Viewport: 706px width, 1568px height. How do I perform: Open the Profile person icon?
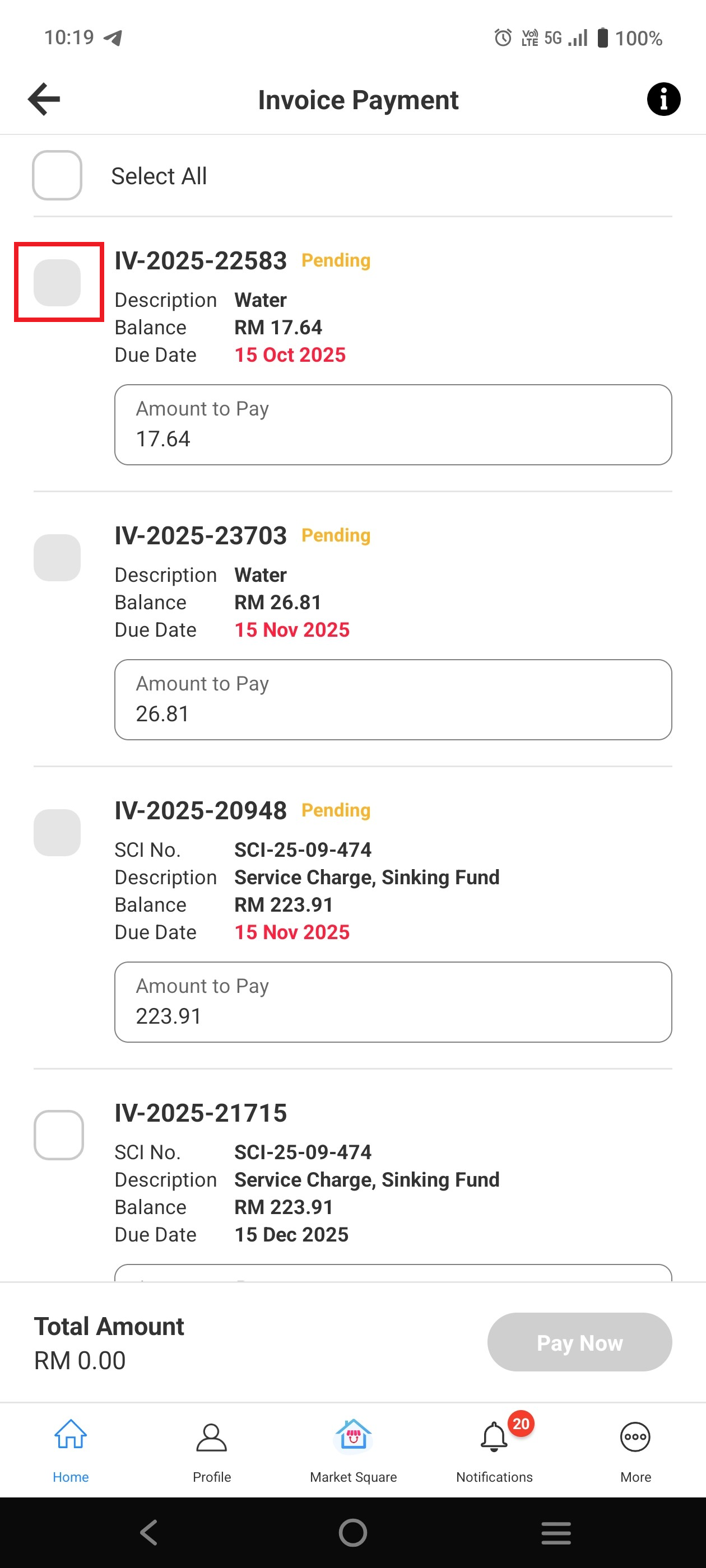click(x=211, y=1438)
